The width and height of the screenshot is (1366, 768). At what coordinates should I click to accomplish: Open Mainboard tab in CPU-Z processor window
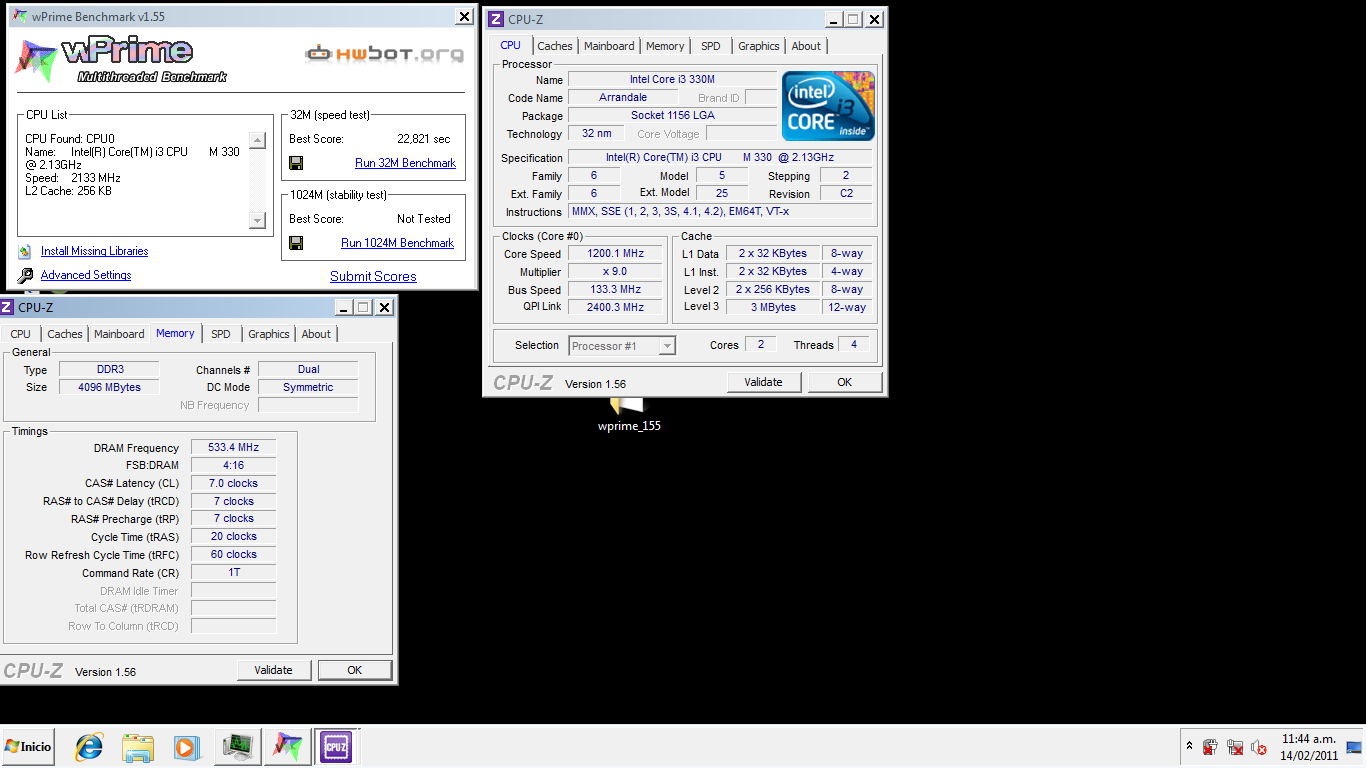click(609, 46)
